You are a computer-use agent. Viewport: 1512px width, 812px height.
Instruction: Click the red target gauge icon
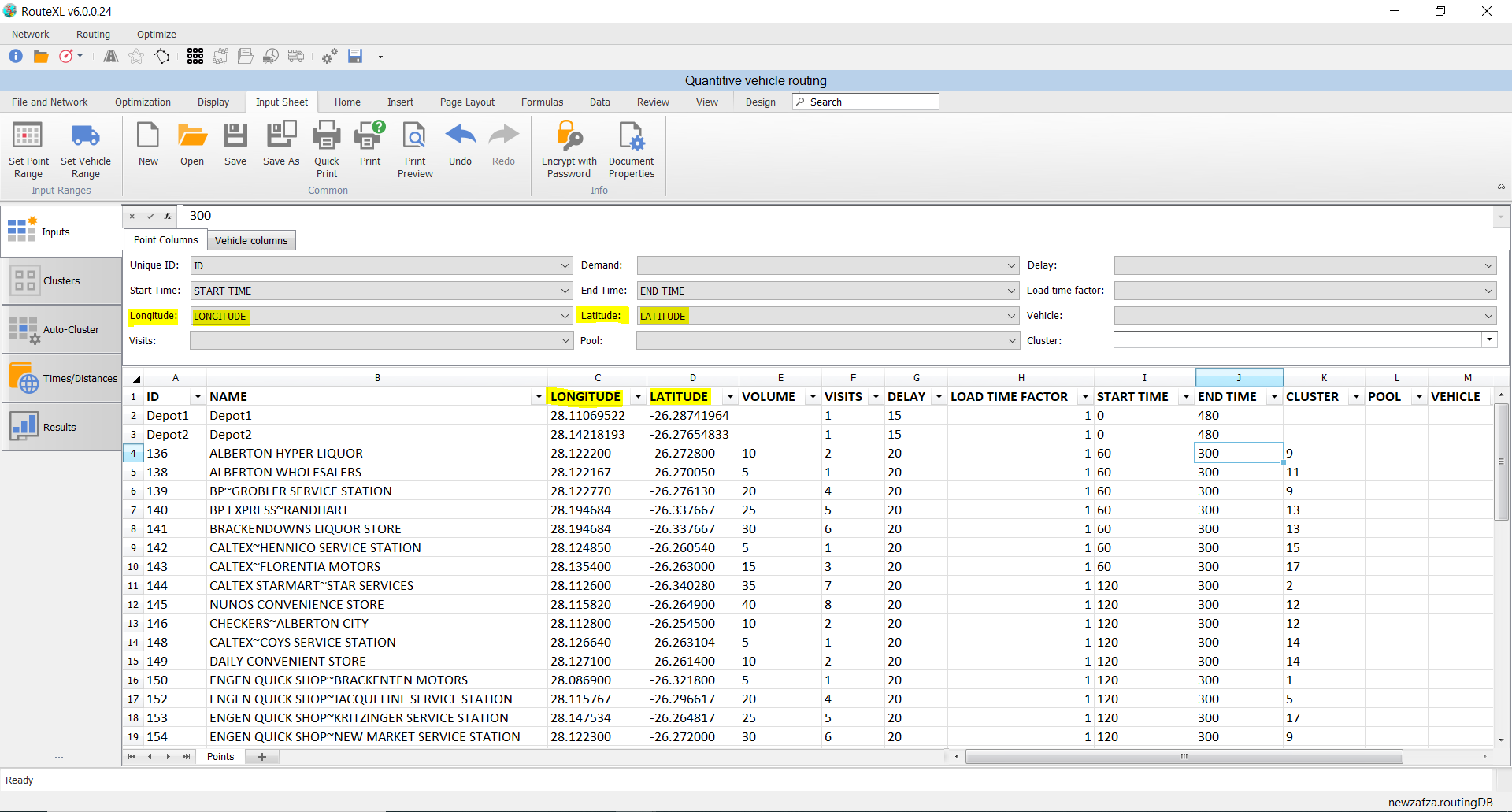coord(66,56)
